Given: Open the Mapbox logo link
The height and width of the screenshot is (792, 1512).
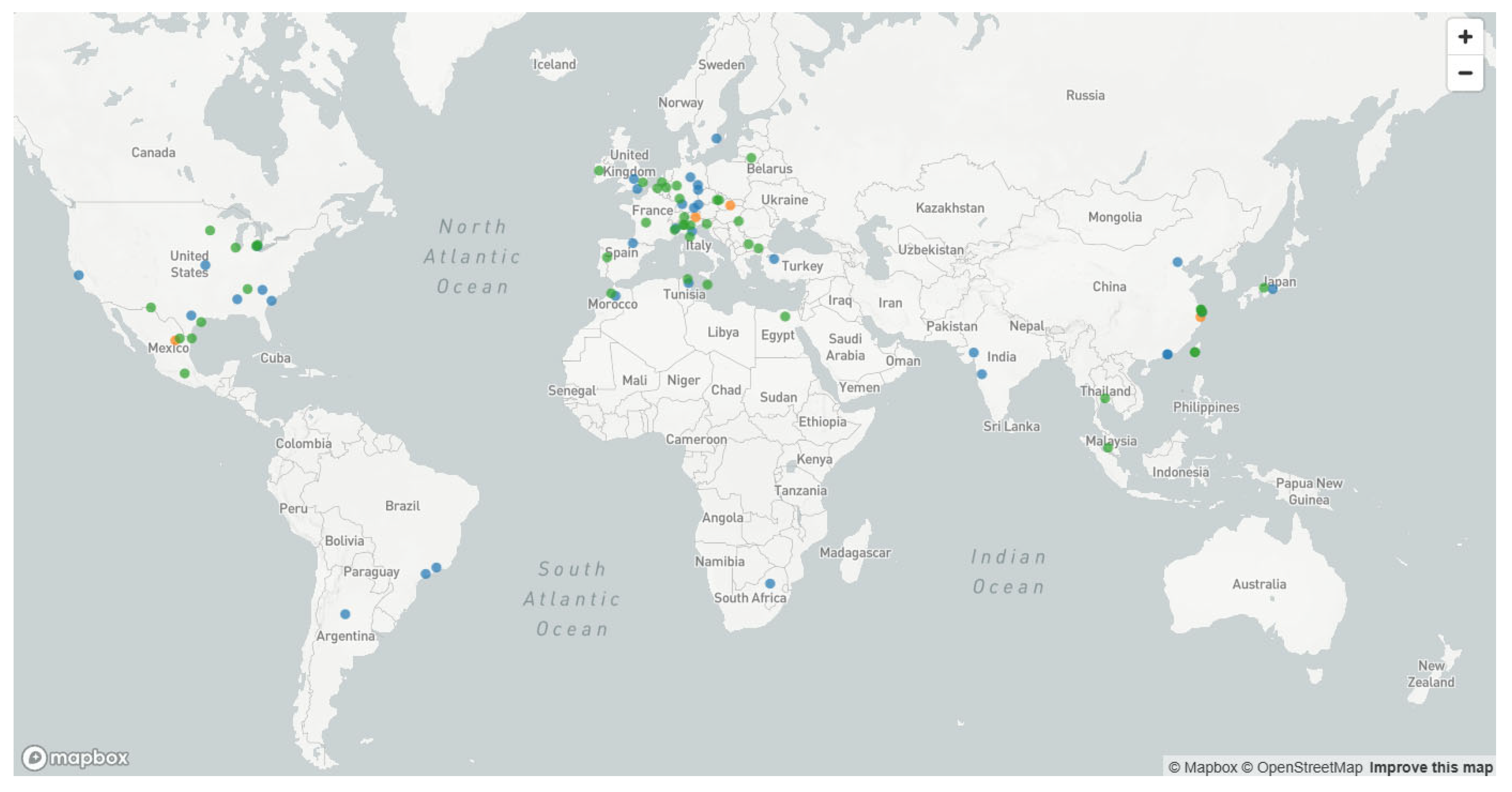Looking at the screenshot, I should [75, 757].
